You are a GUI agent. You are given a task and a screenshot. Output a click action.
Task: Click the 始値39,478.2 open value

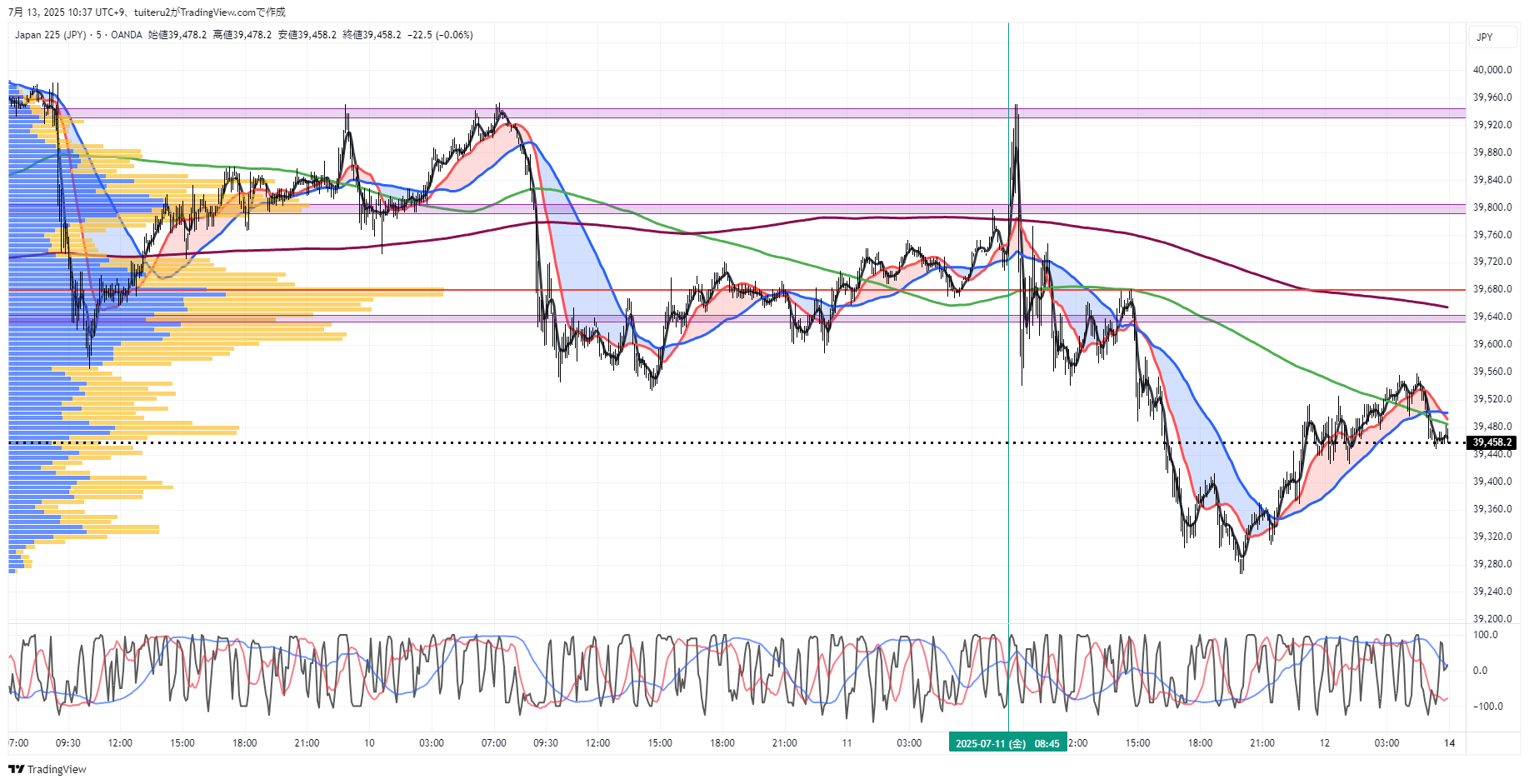point(177,35)
